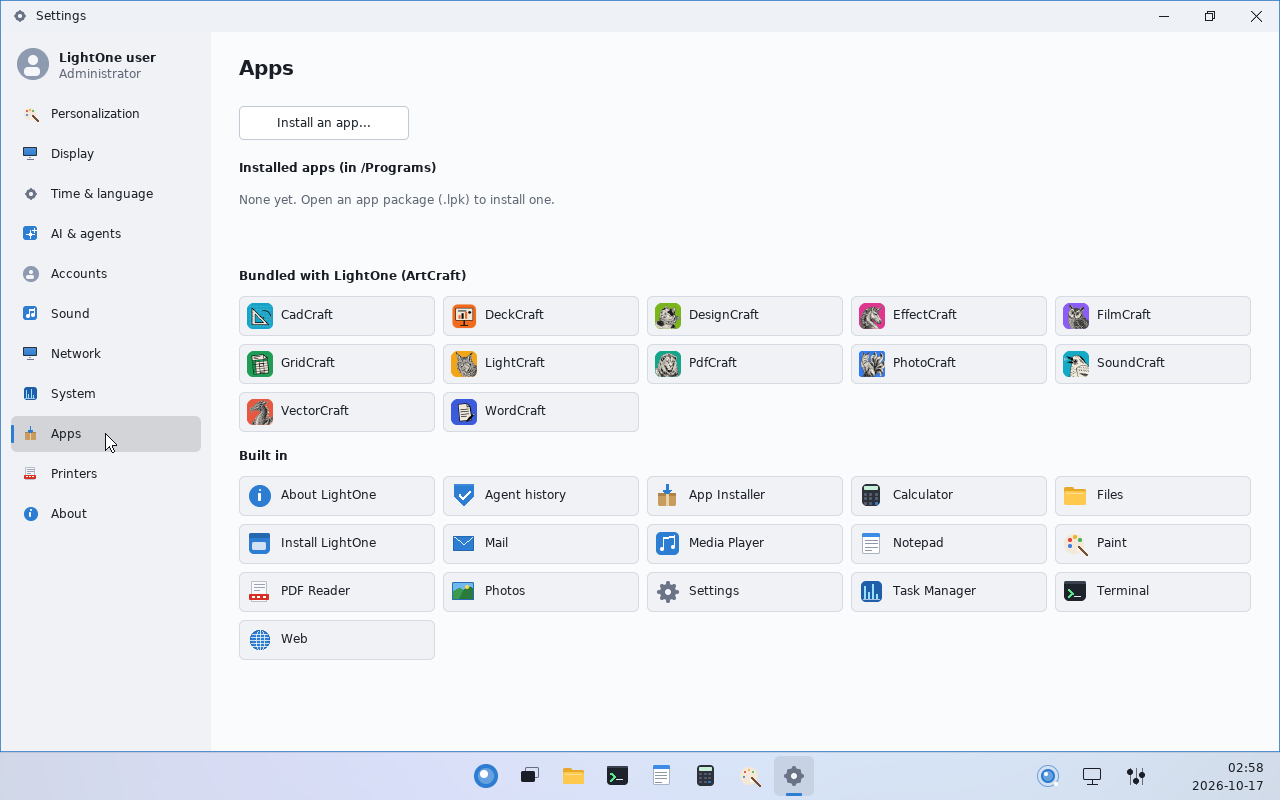This screenshot has width=1280, height=800.
Task: Open the Calculator icon in Built in
Action: (x=872, y=496)
